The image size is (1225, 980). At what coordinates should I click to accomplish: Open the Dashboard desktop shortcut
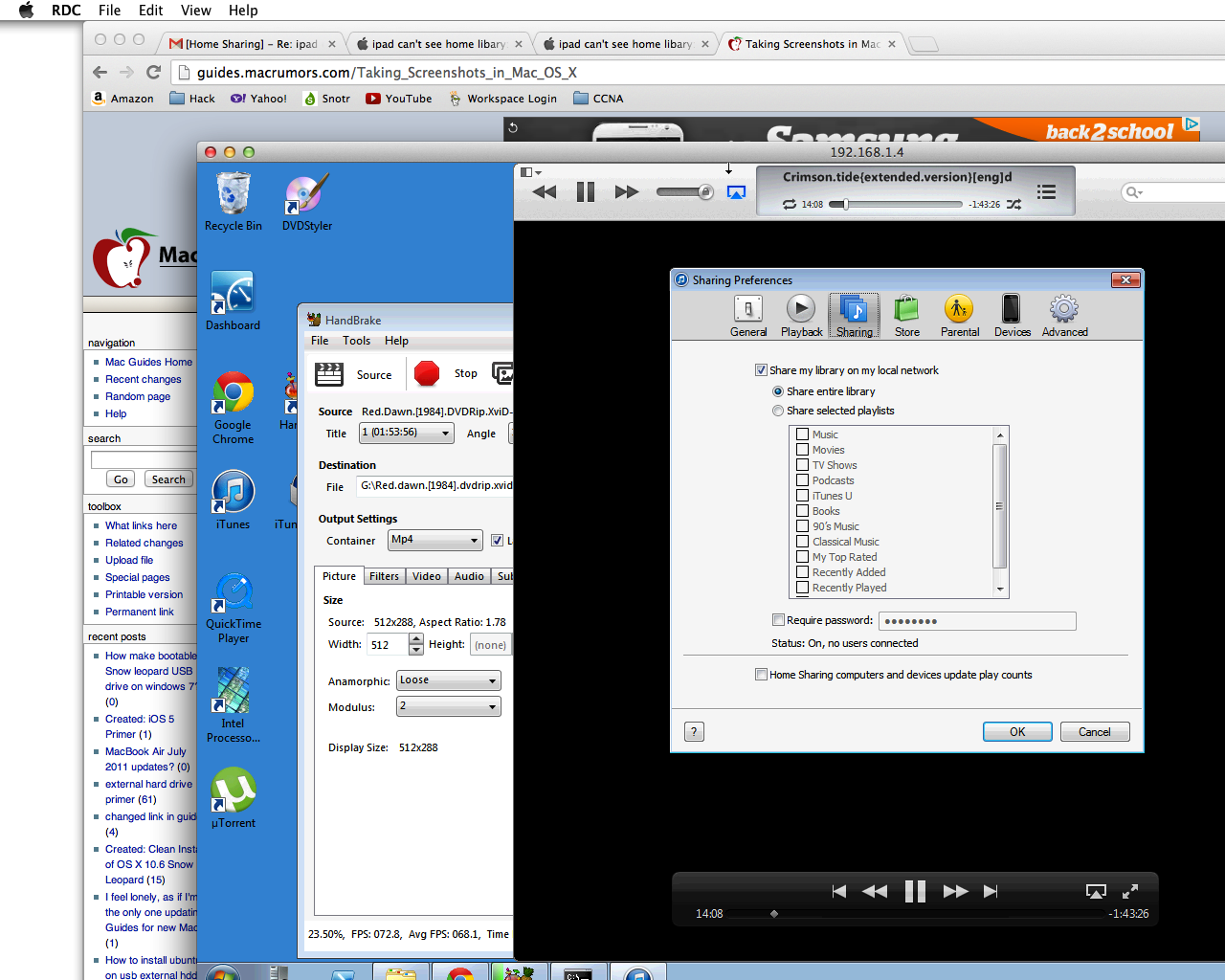pyautogui.click(x=233, y=293)
